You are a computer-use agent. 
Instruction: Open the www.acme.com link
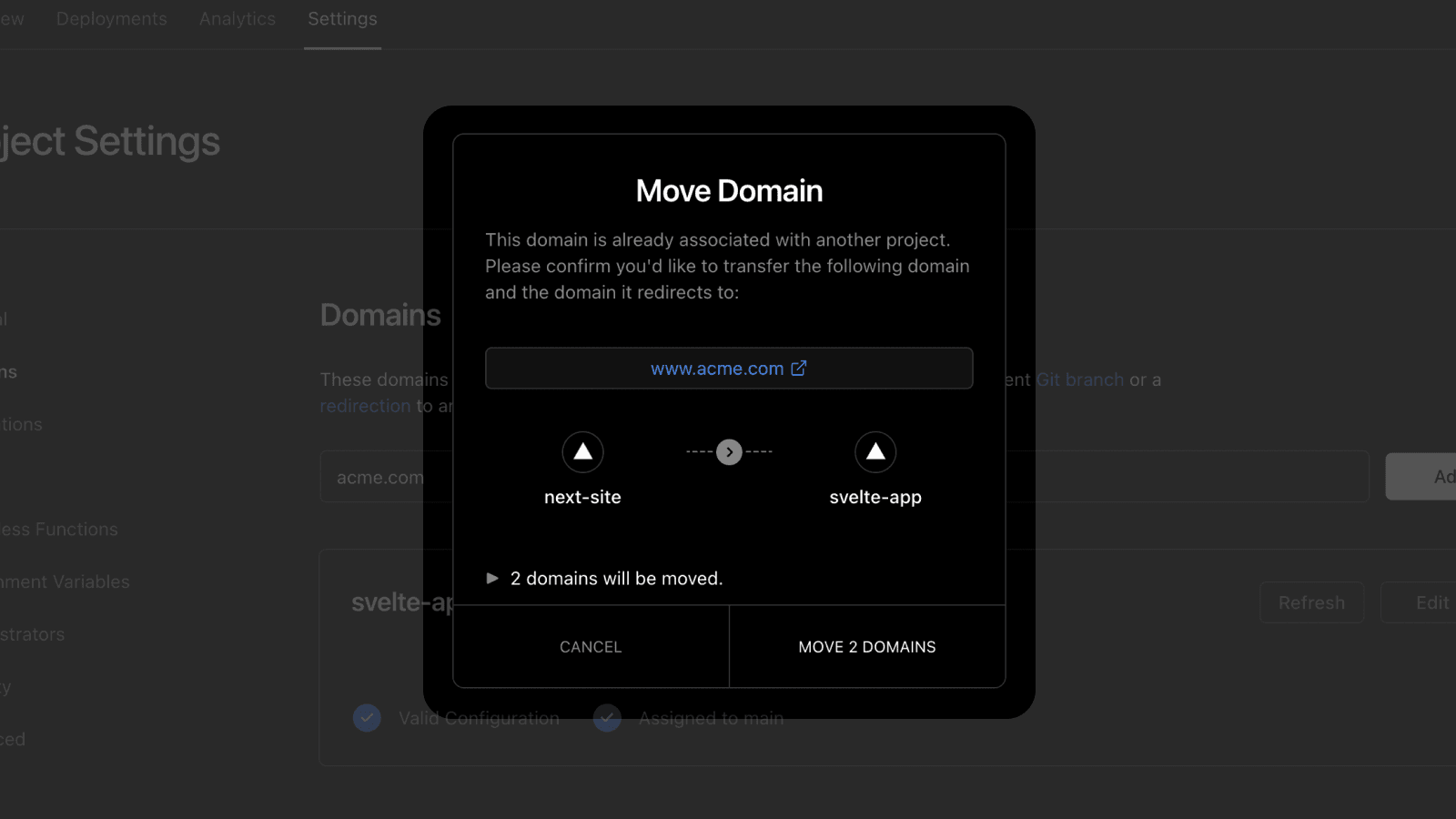[x=717, y=369]
